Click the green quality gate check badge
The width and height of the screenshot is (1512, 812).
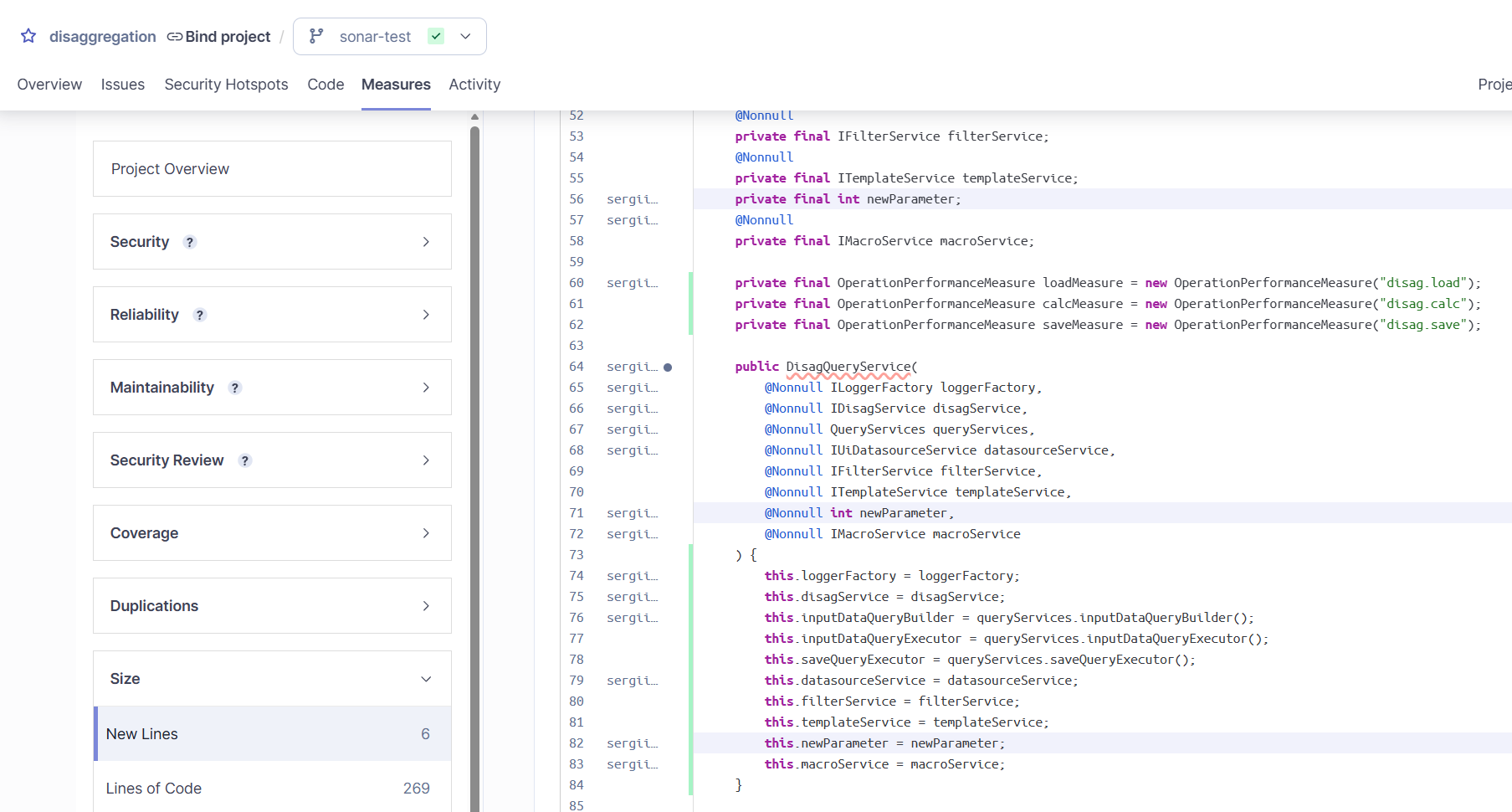tap(436, 36)
